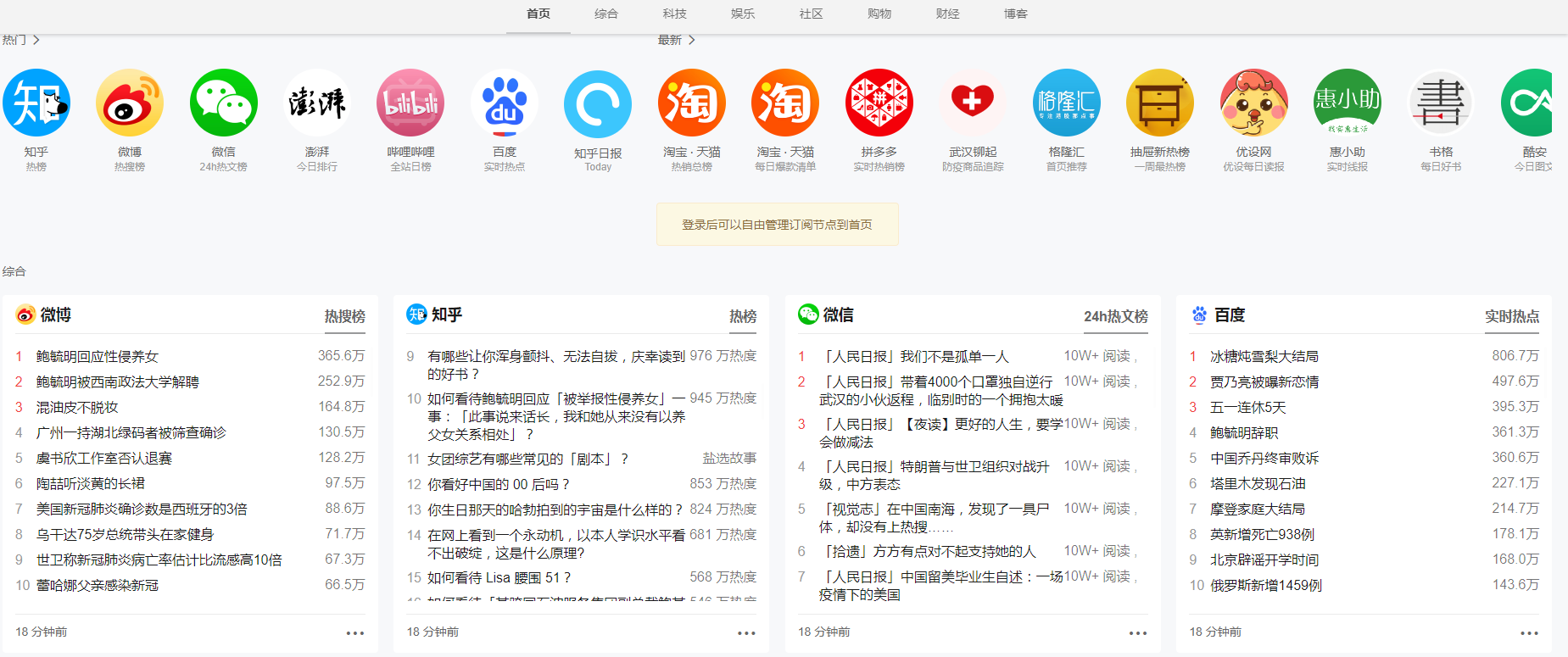Open 百度 topic 北京辟谣开学时间

point(1264,560)
